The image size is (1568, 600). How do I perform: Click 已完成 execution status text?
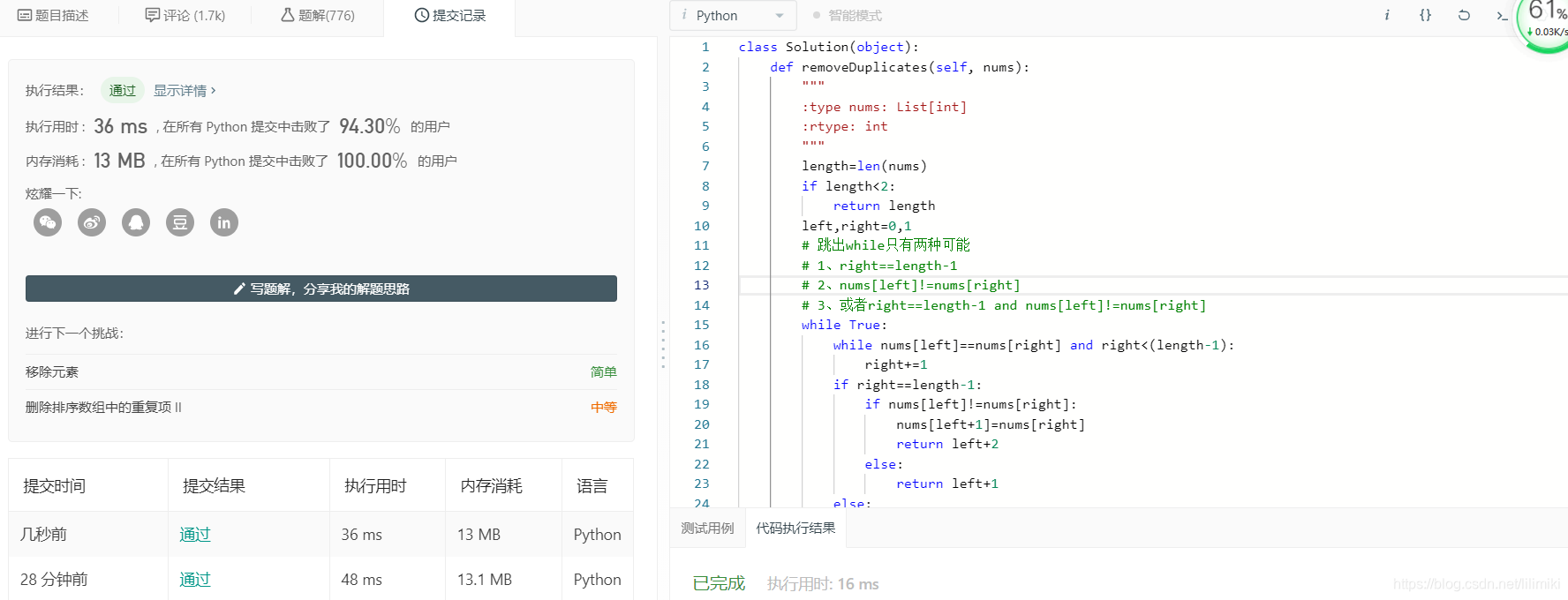coord(719,583)
